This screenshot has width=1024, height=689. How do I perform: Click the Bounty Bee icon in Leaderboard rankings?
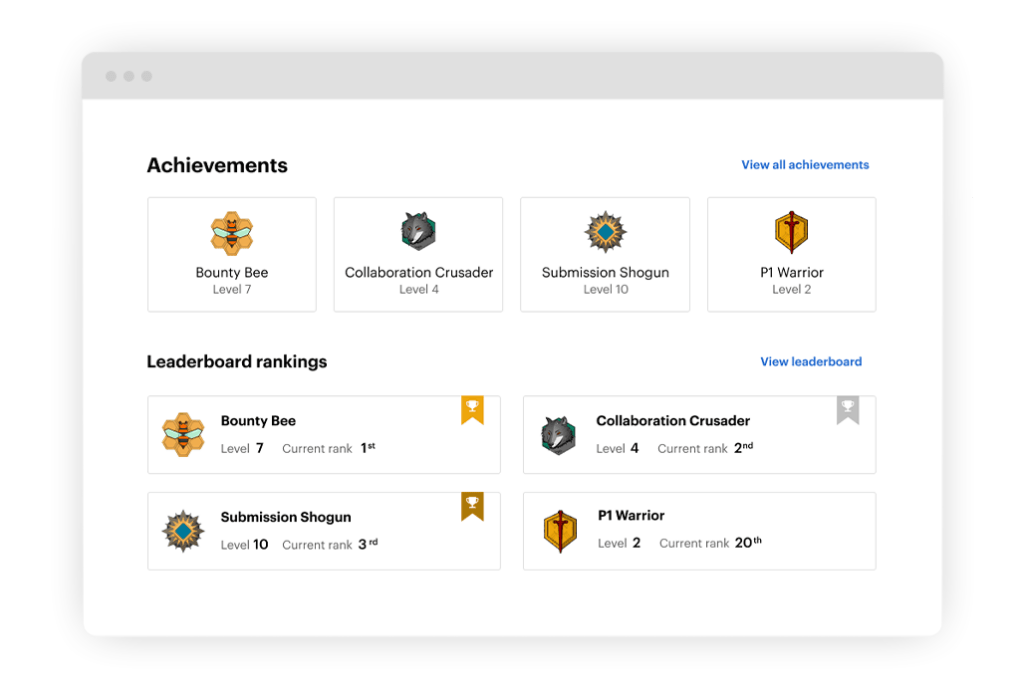(183, 434)
